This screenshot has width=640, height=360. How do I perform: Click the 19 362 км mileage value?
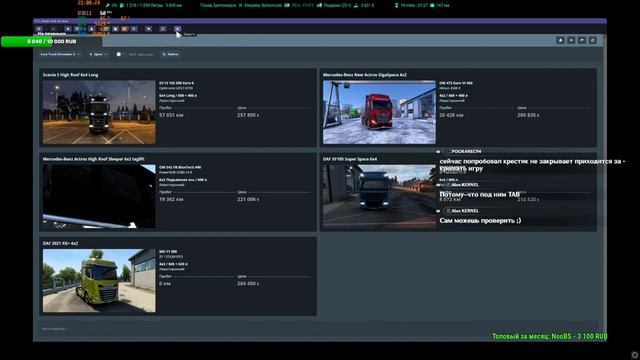point(171,200)
